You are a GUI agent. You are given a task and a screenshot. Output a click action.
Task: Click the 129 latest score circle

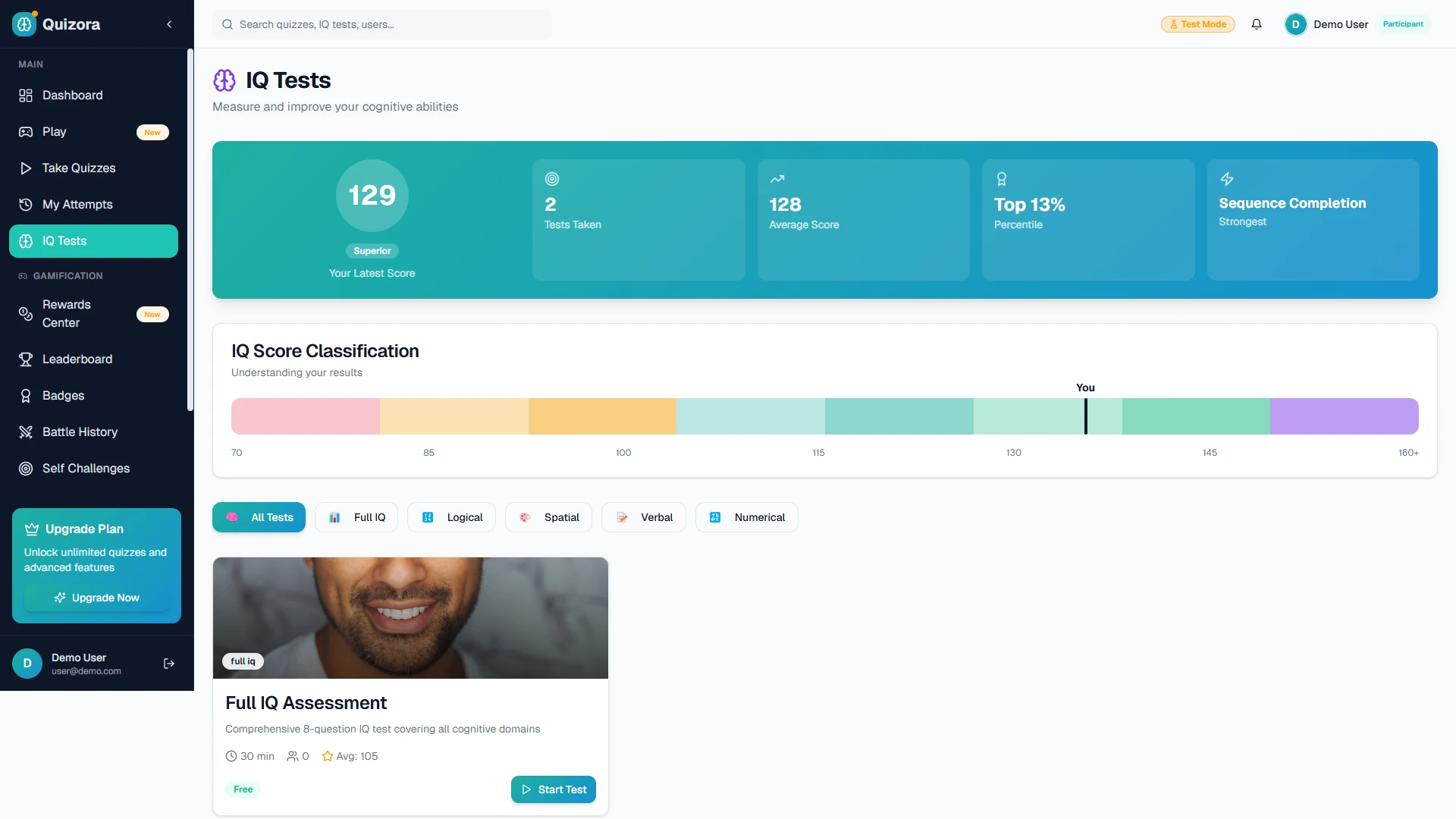pyautogui.click(x=372, y=196)
